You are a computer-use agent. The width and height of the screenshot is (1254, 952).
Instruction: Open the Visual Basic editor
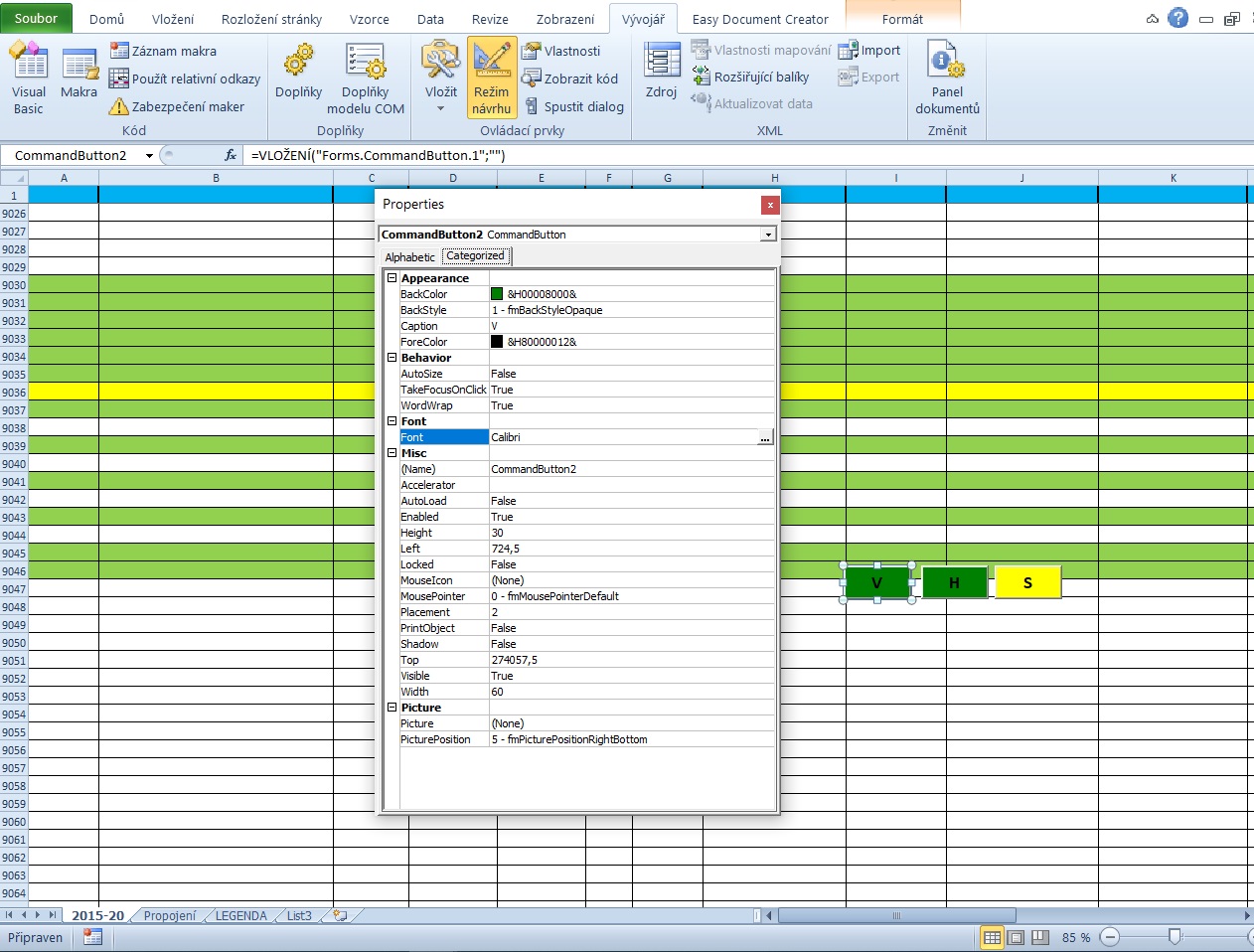[x=29, y=79]
